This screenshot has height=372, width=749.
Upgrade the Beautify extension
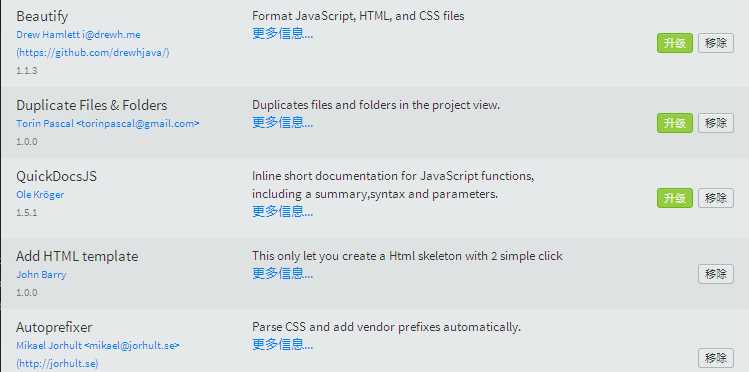pyautogui.click(x=674, y=43)
